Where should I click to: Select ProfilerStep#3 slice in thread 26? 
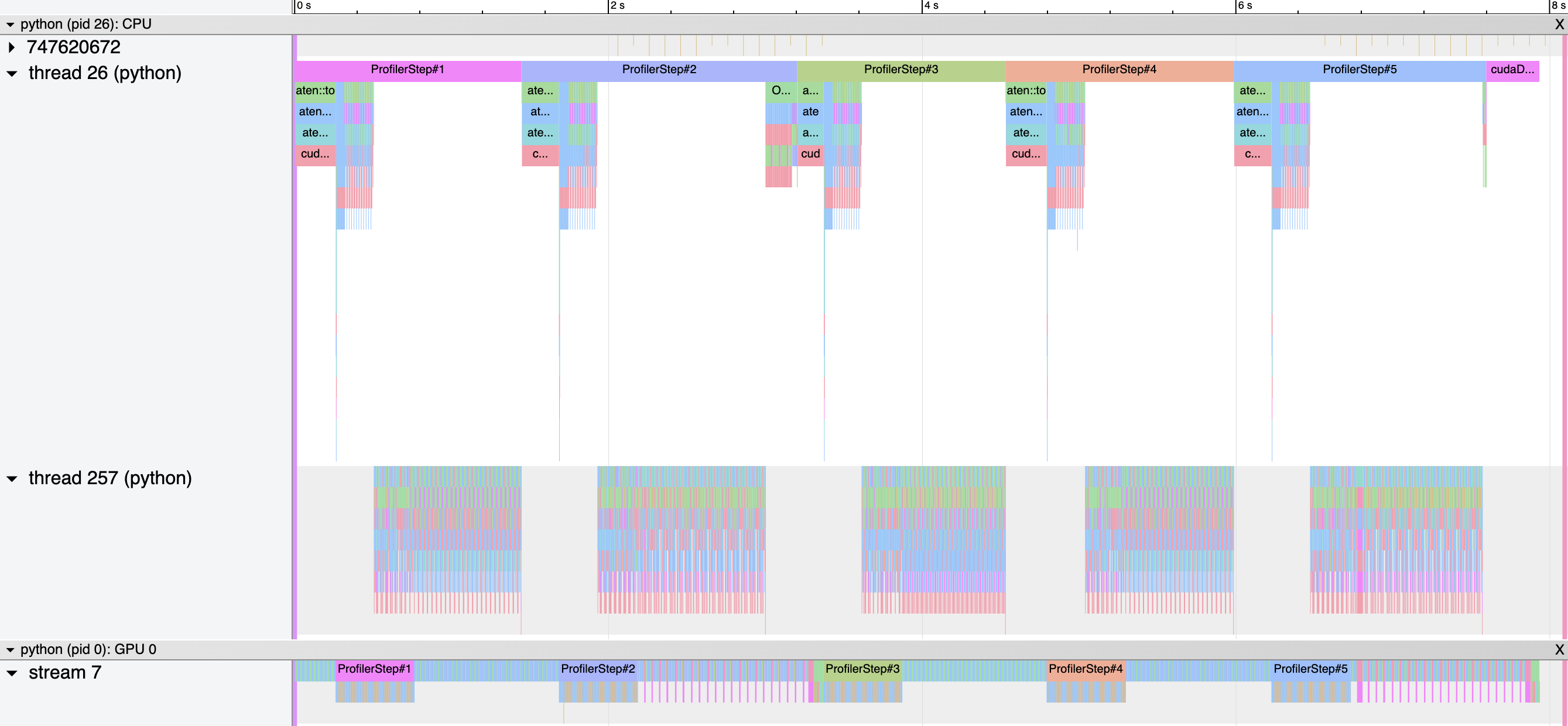pyautogui.click(x=901, y=69)
